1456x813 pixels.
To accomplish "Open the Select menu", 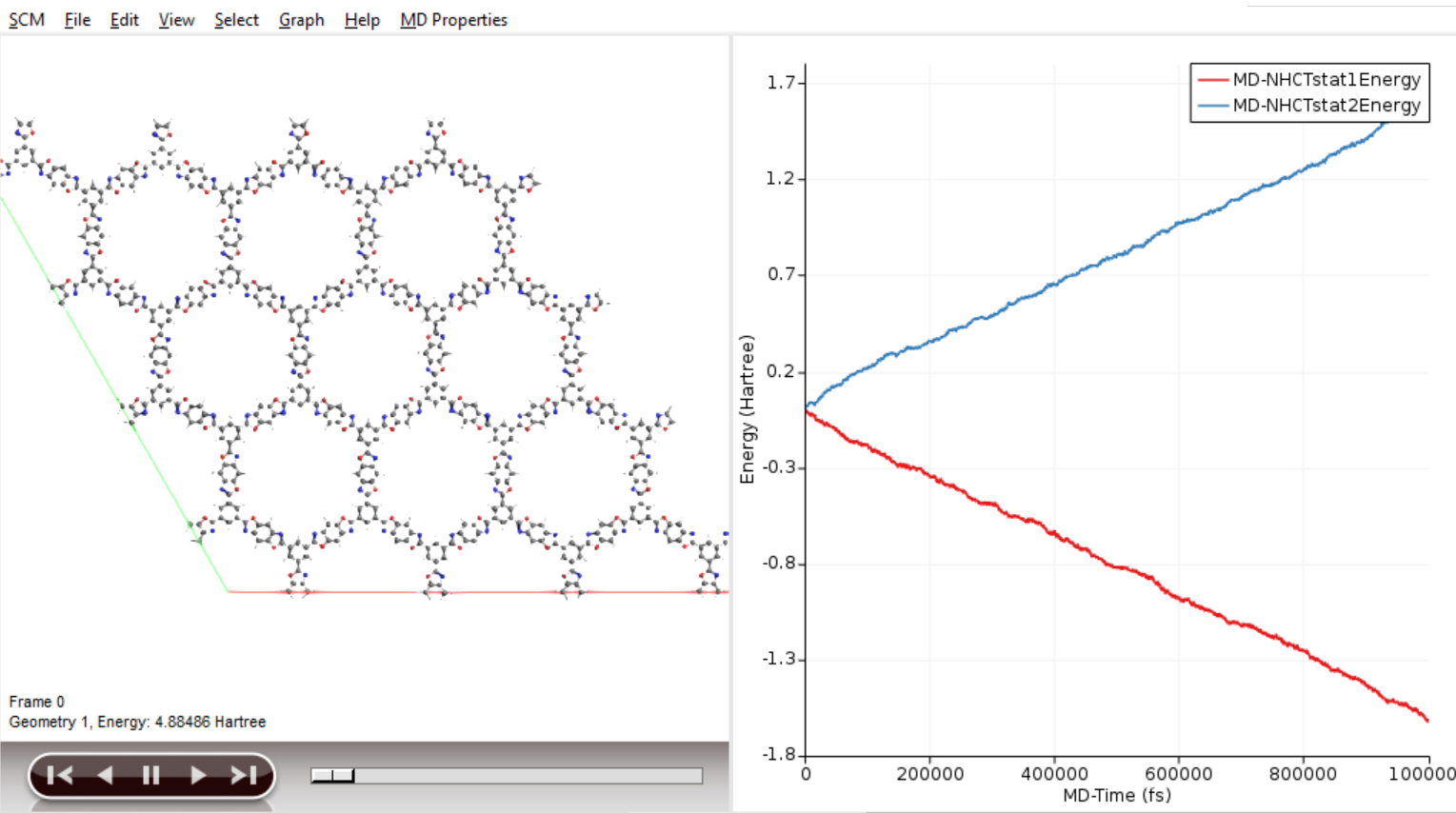I will 236,20.
